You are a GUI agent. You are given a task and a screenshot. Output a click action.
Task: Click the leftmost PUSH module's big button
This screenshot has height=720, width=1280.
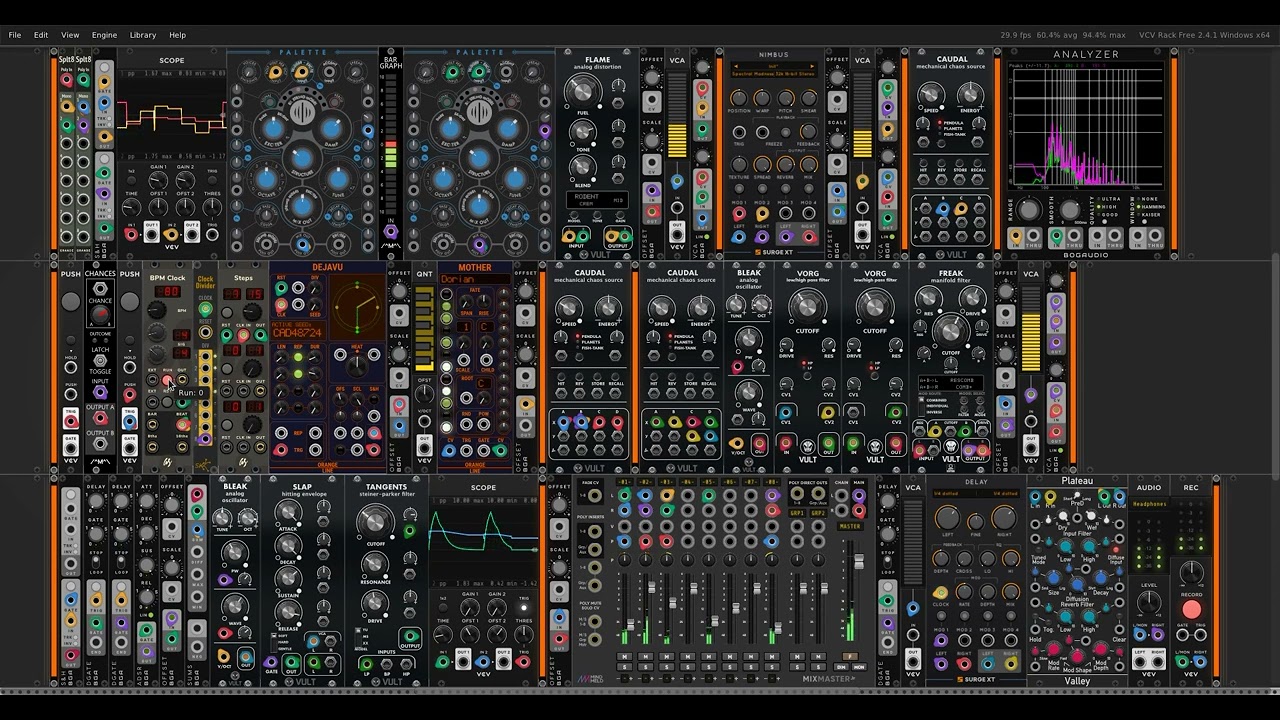[x=70, y=302]
